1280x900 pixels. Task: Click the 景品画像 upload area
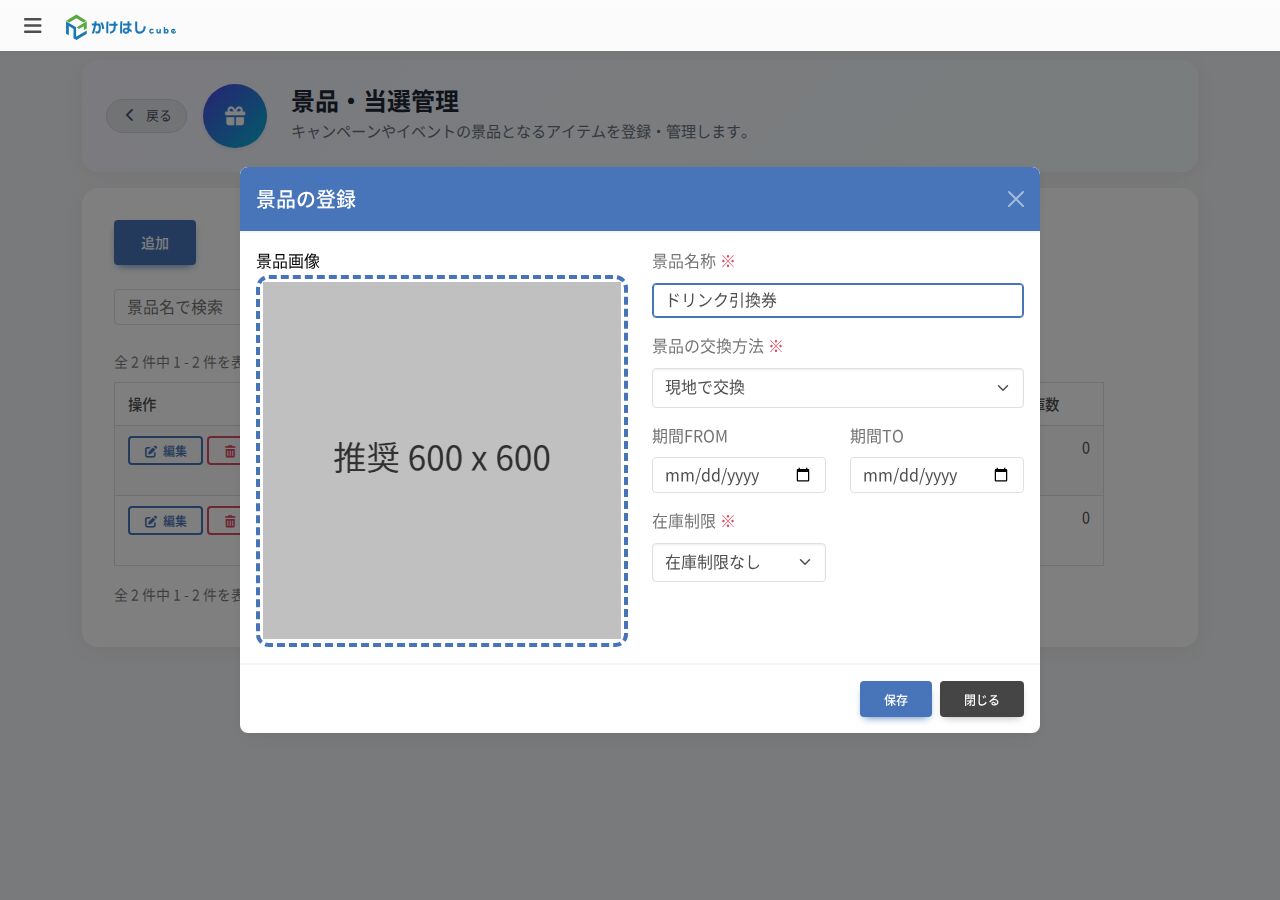442,461
